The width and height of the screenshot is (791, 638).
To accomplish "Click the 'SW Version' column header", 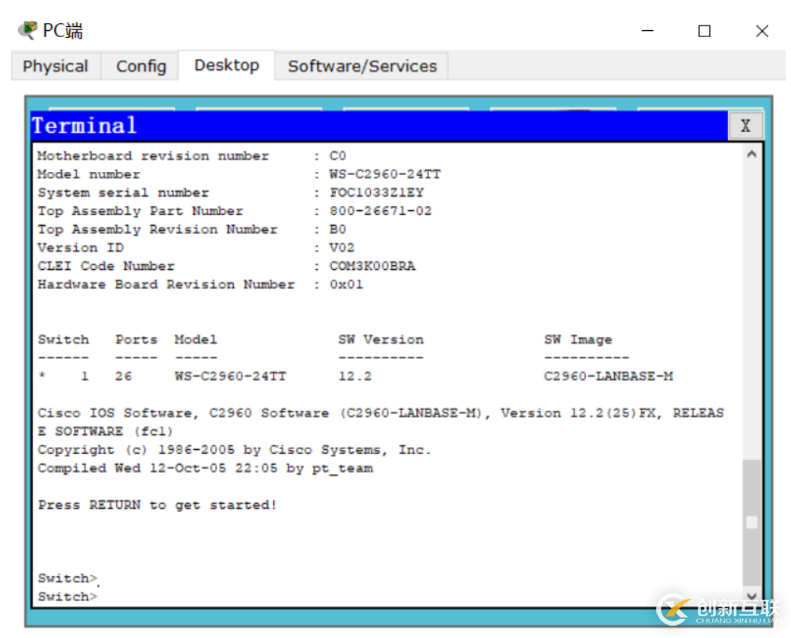I will (381, 339).
